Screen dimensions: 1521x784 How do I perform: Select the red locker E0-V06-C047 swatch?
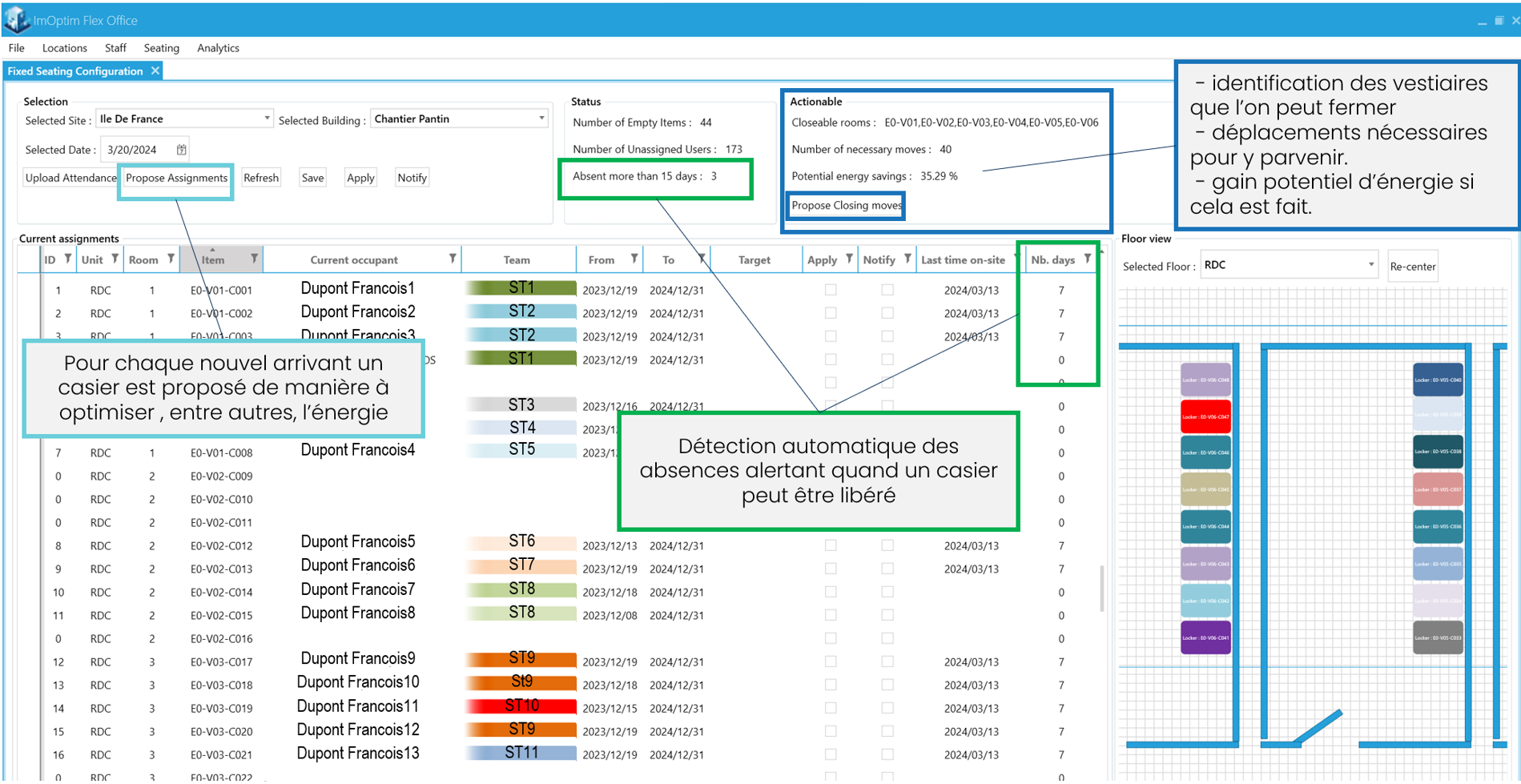[x=1205, y=416]
